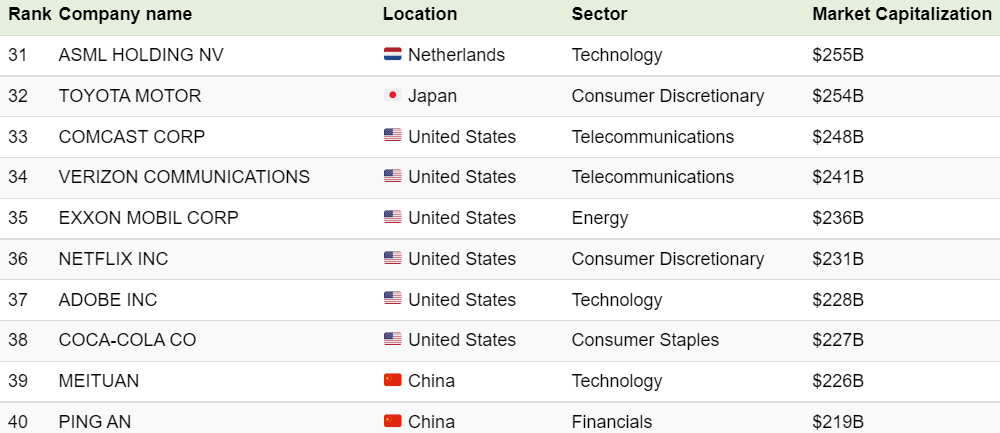Select the TOYOTA MOTOR company name

[x=129, y=96]
